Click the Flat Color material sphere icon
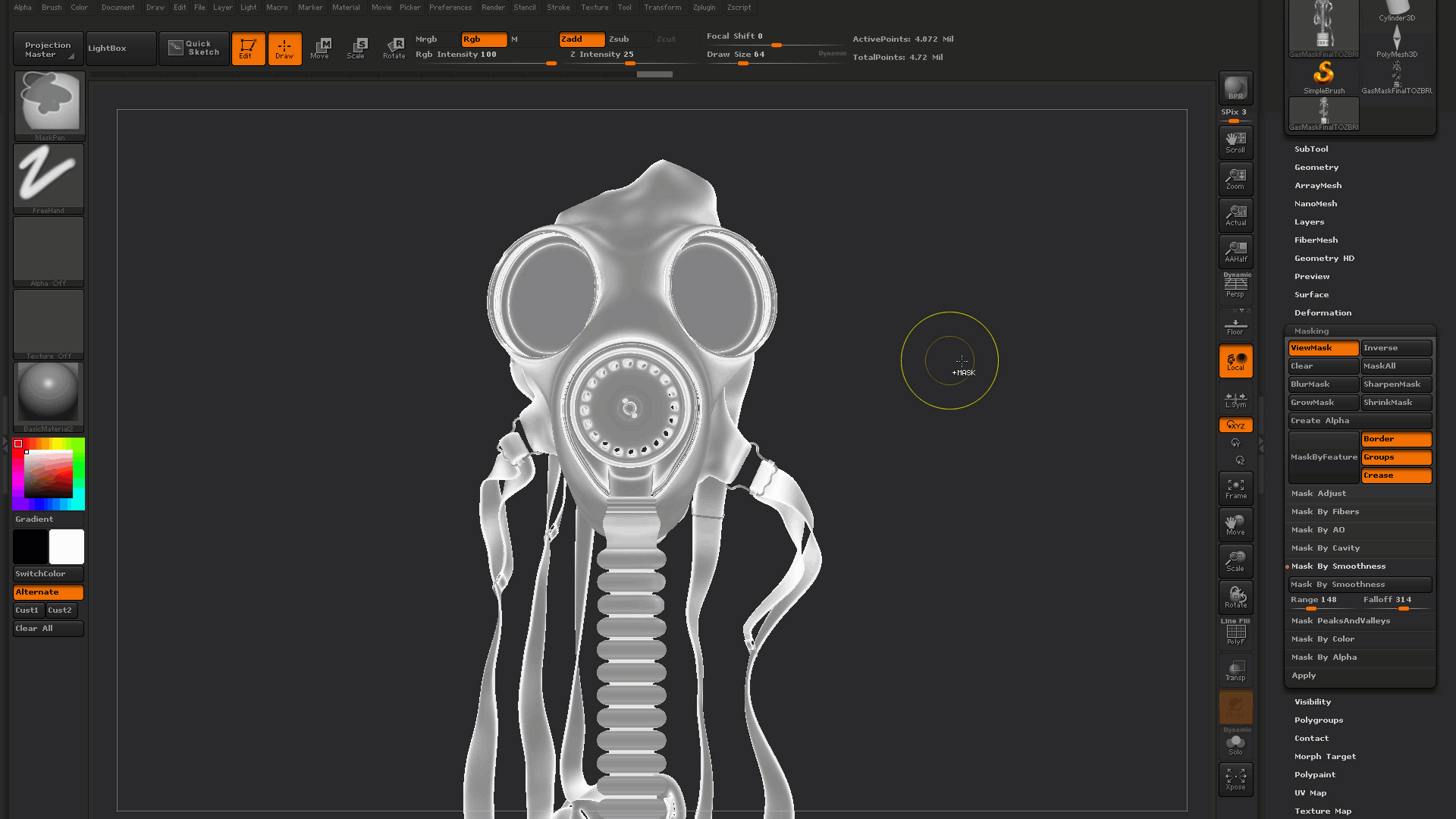1456x819 pixels. coord(48,395)
